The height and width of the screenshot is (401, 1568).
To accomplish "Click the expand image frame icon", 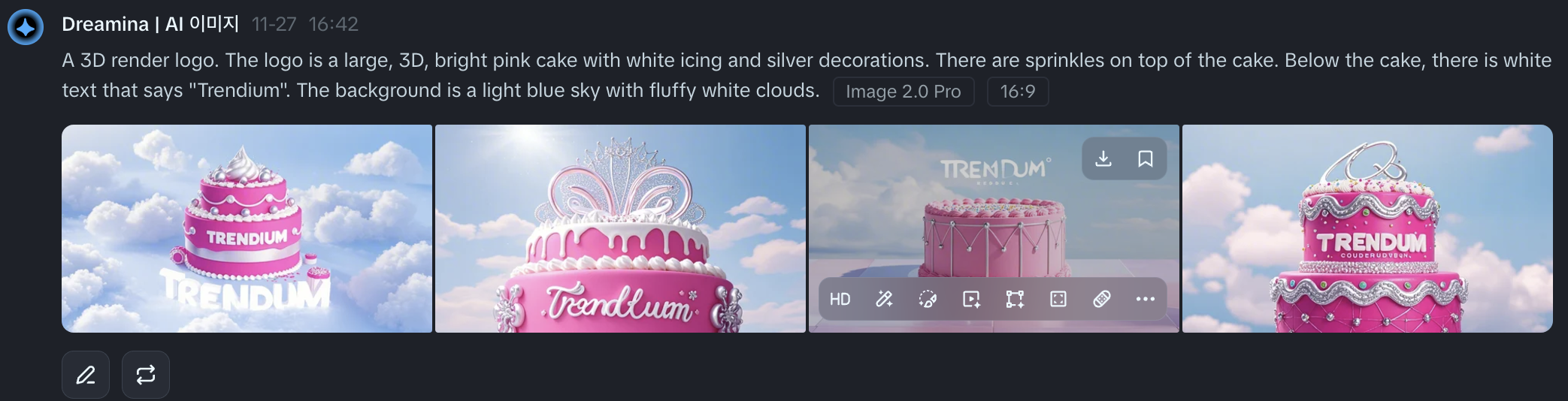I will pyautogui.click(x=1058, y=300).
